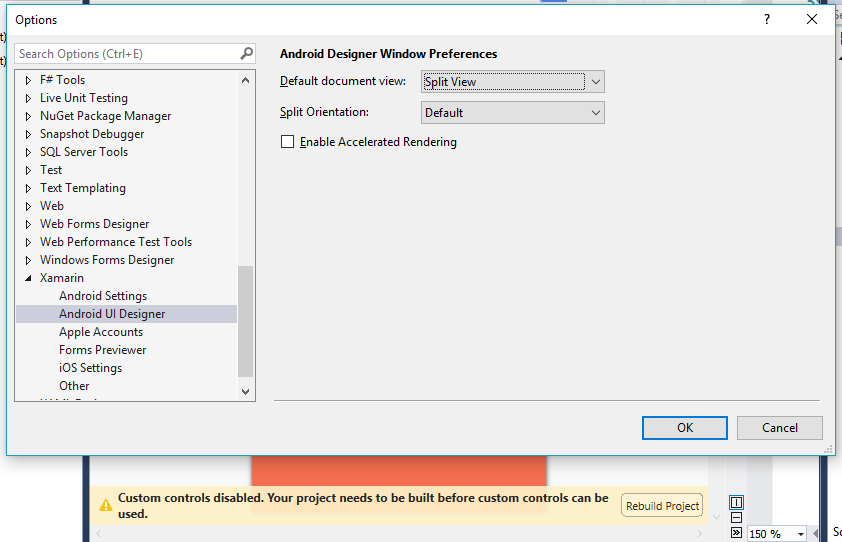This screenshot has height=542, width=842.
Task: Expand the SQL Server Tools node
Action: pos(28,152)
